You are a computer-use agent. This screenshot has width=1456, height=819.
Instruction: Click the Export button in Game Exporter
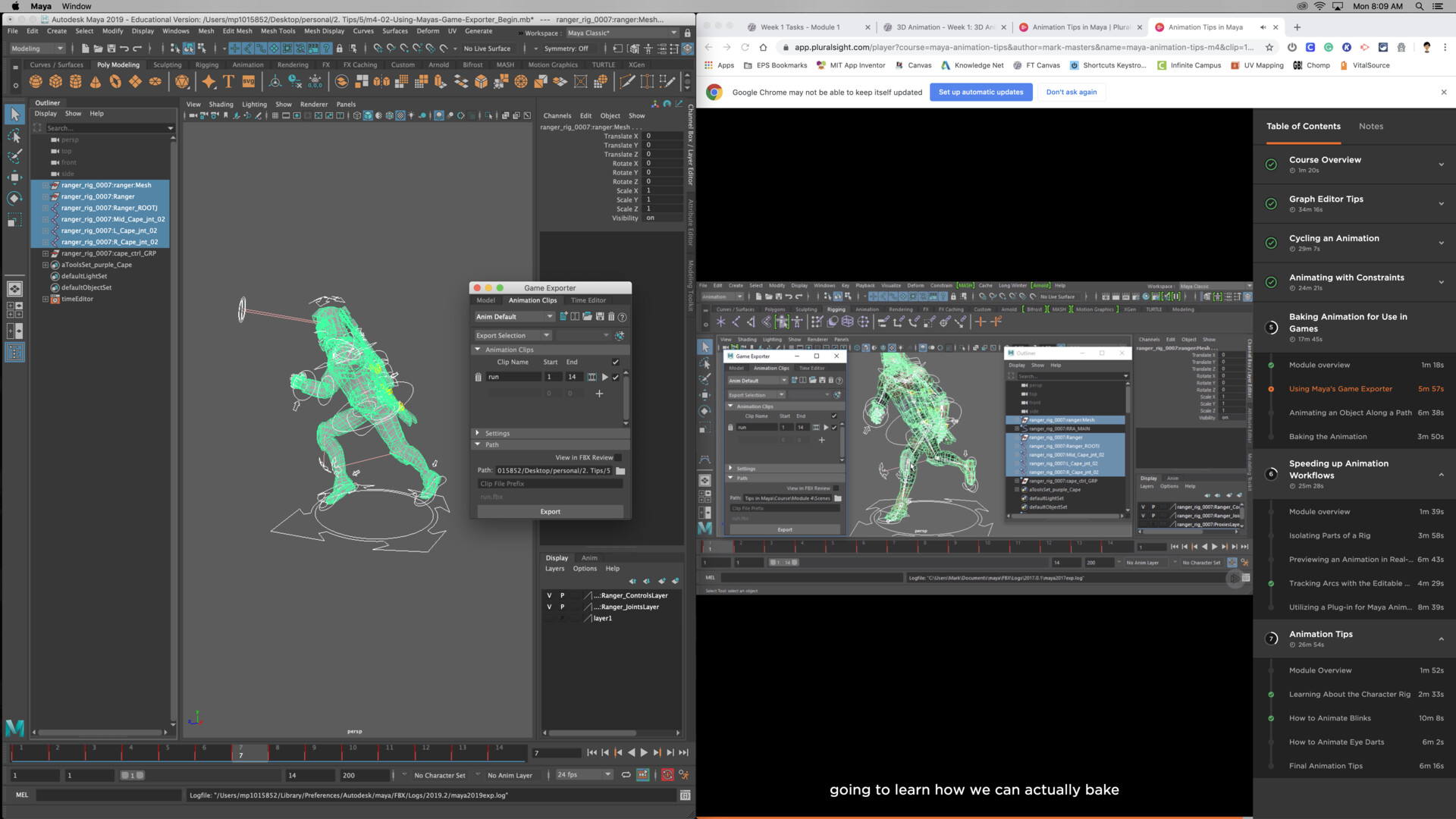point(551,512)
